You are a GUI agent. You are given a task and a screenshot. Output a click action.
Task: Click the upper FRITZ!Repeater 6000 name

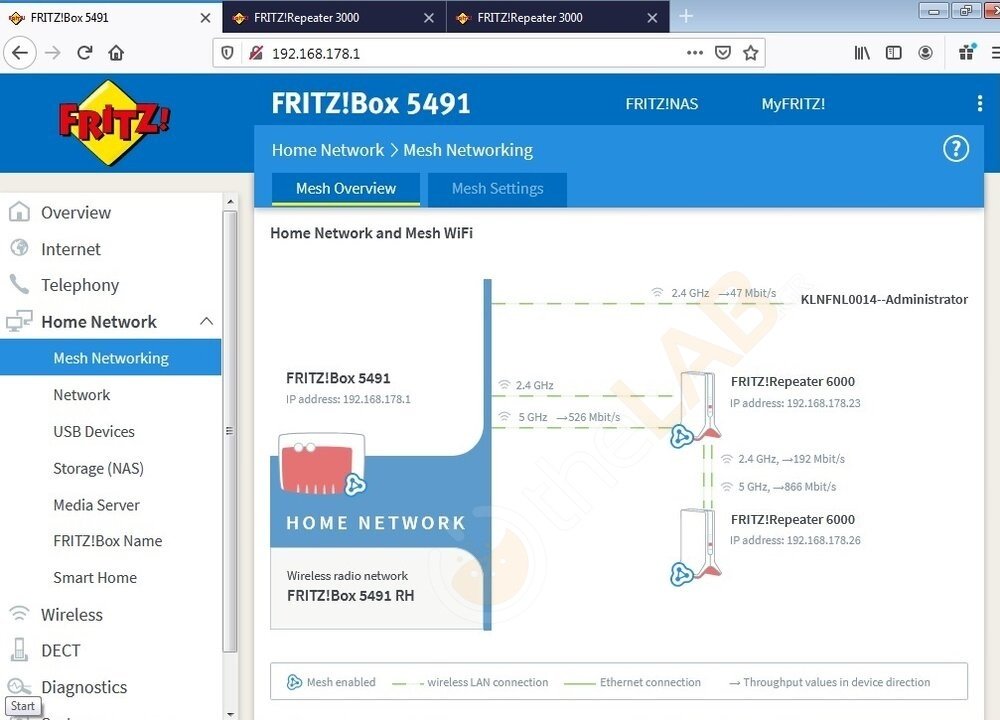(792, 381)
